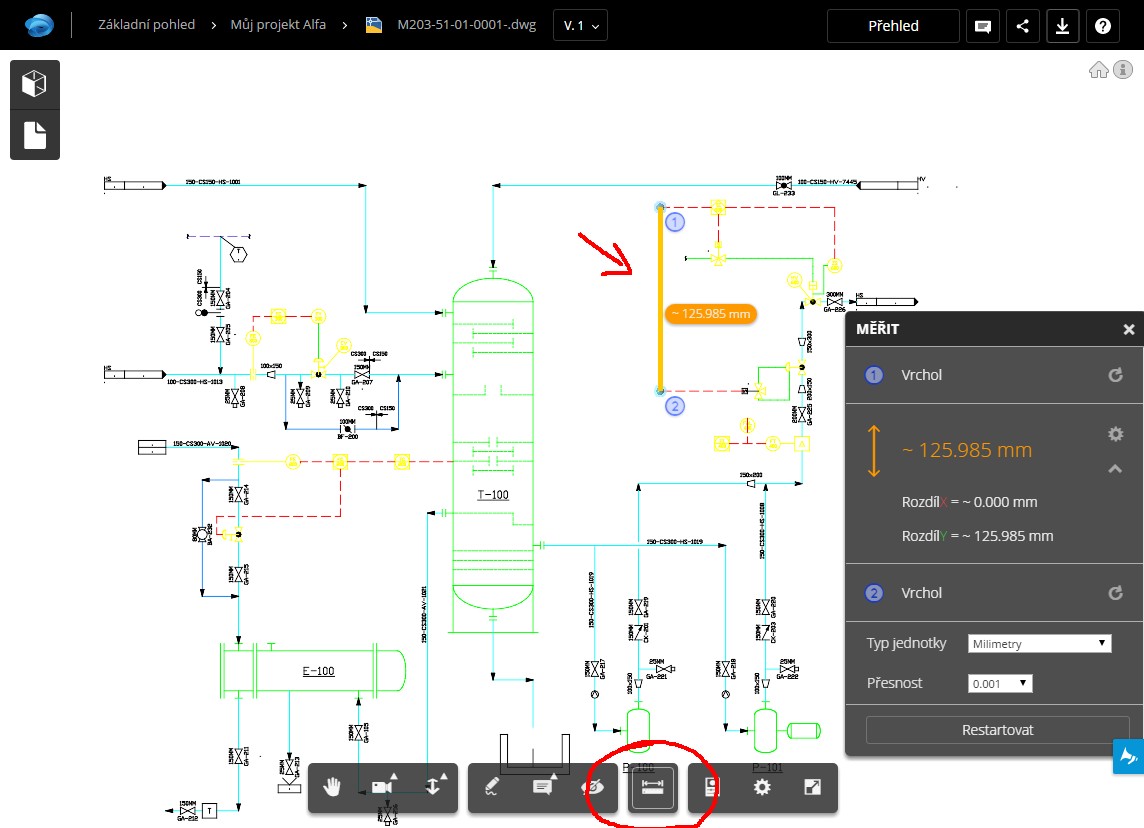
Task: Click the DWG file type icon
Action: pyautogui.click(x=374, y=26)
